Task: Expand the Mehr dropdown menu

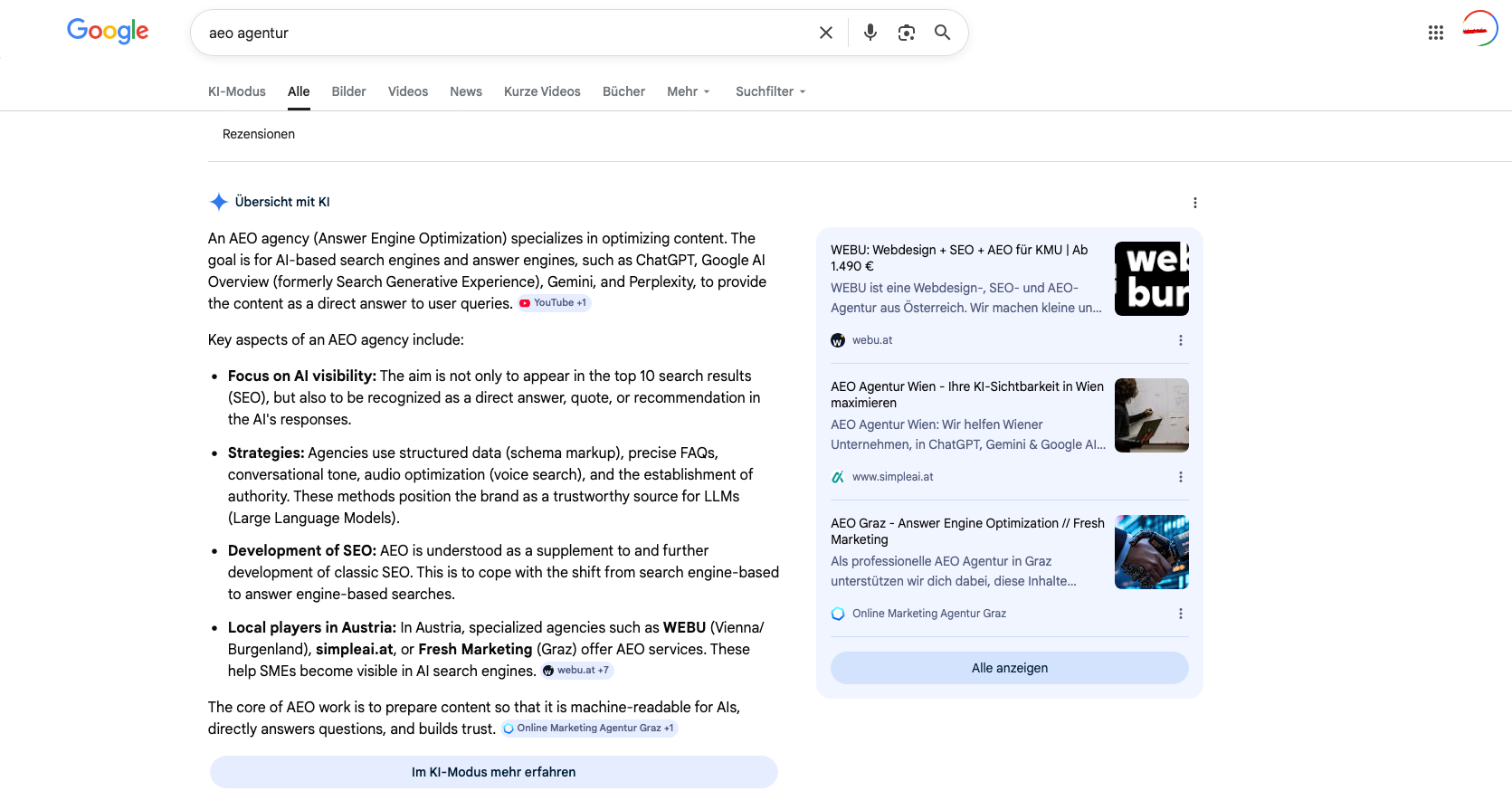Action: pos(688,91)
